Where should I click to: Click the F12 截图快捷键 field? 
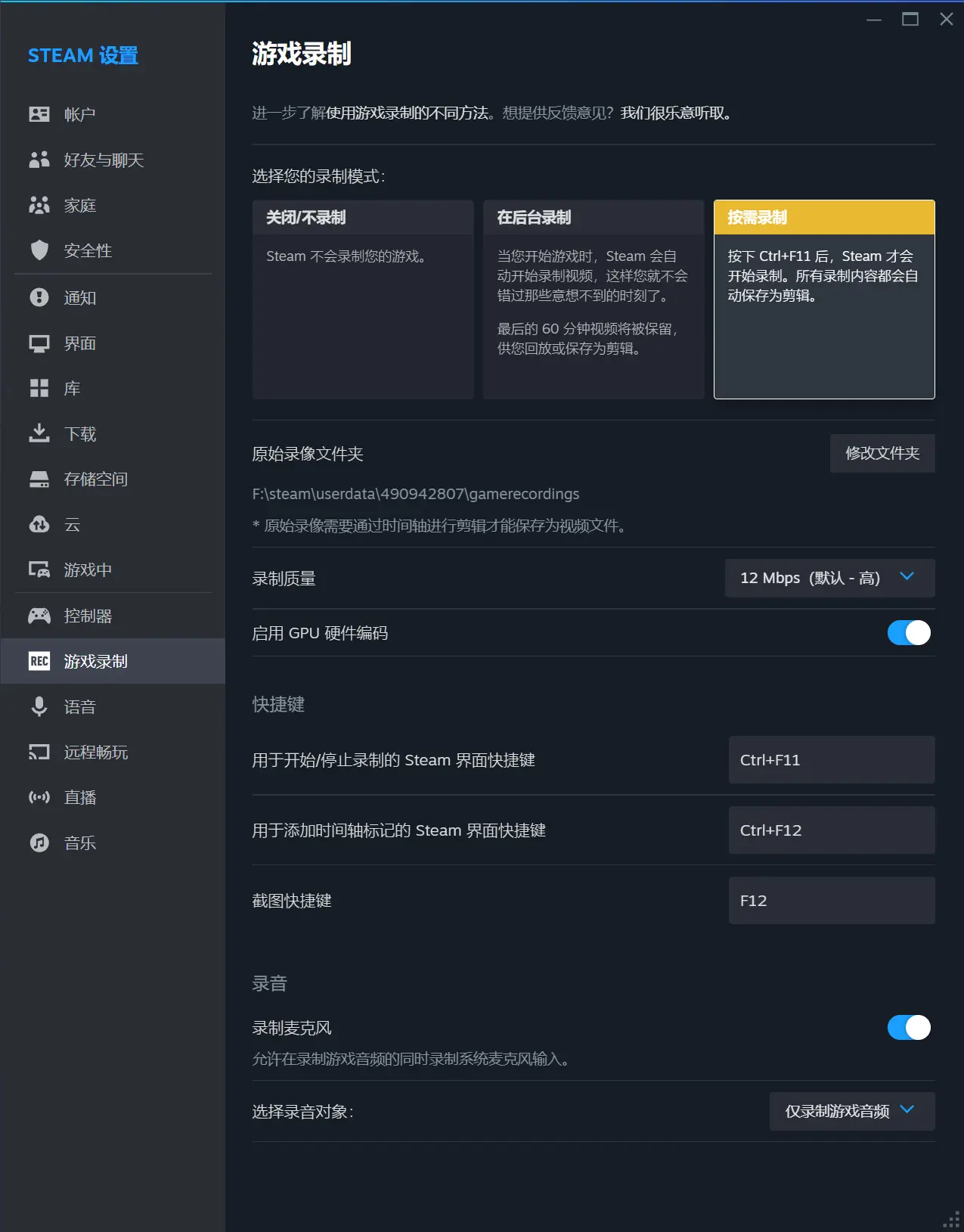click(832, 900)
